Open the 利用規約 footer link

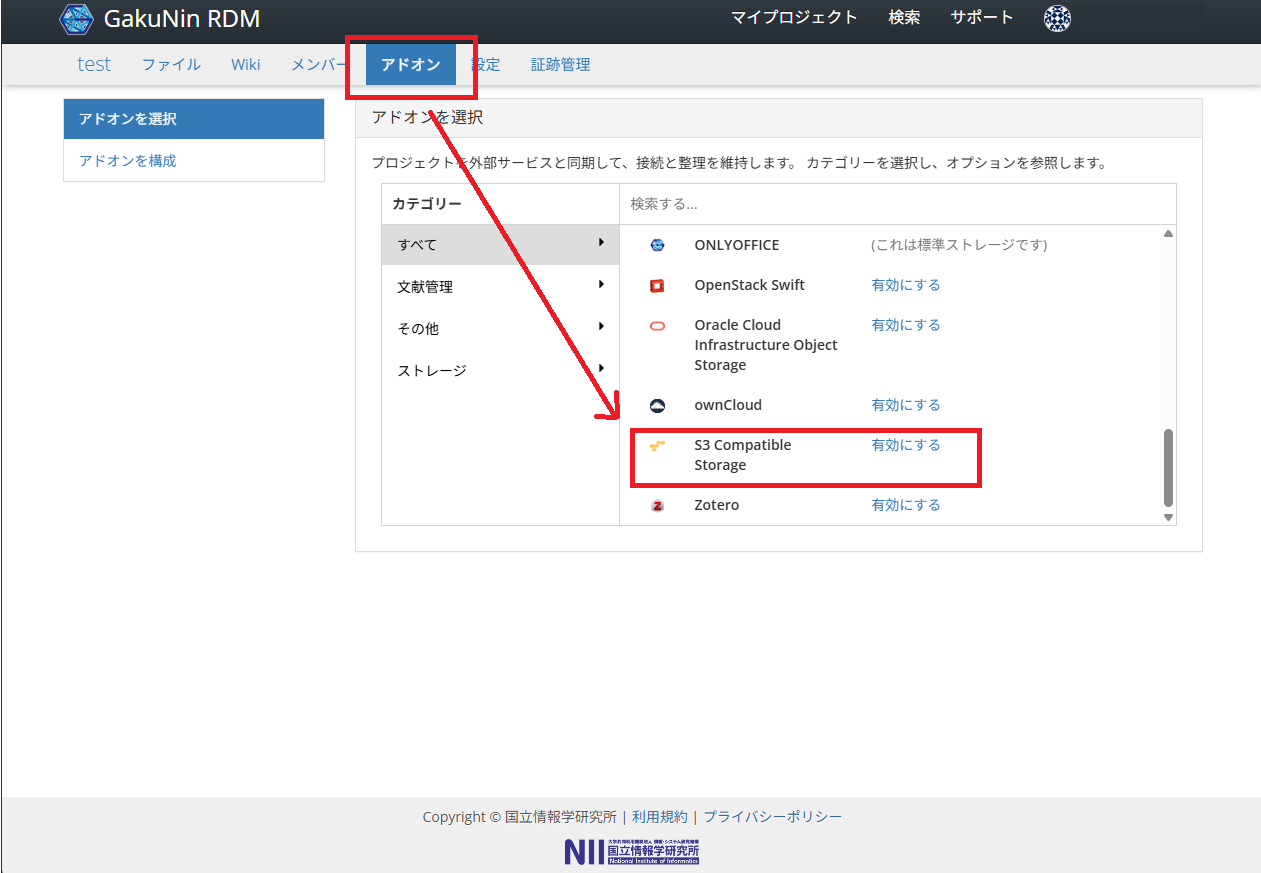coord(659,817)
